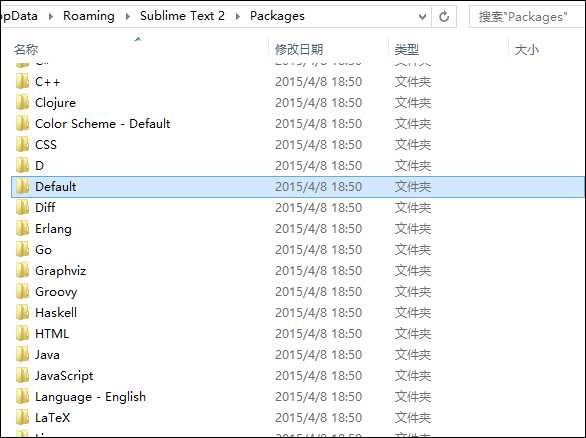
Task: Select the HTML folder name
Action: tap(52, 333)
